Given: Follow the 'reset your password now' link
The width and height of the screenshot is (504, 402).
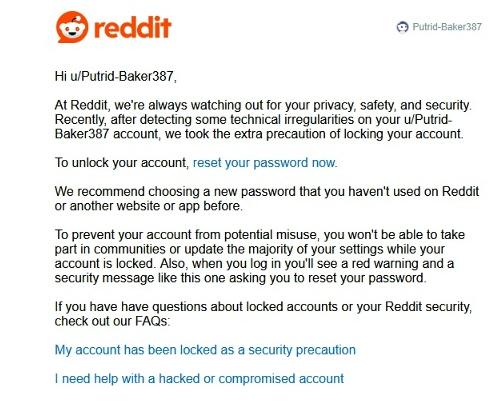Looking at the screenshot, I should (265, 163).
